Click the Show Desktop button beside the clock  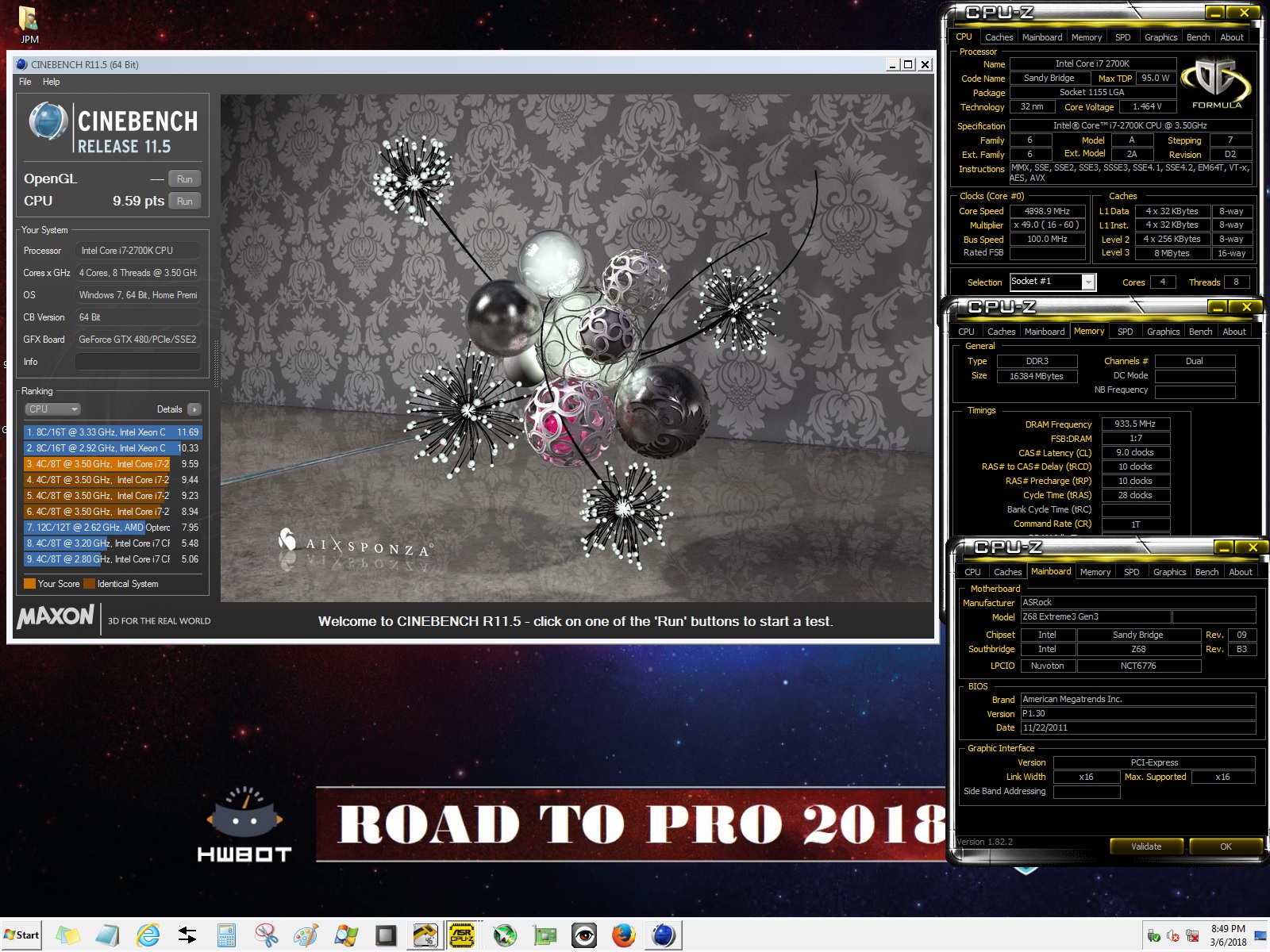1260,935
